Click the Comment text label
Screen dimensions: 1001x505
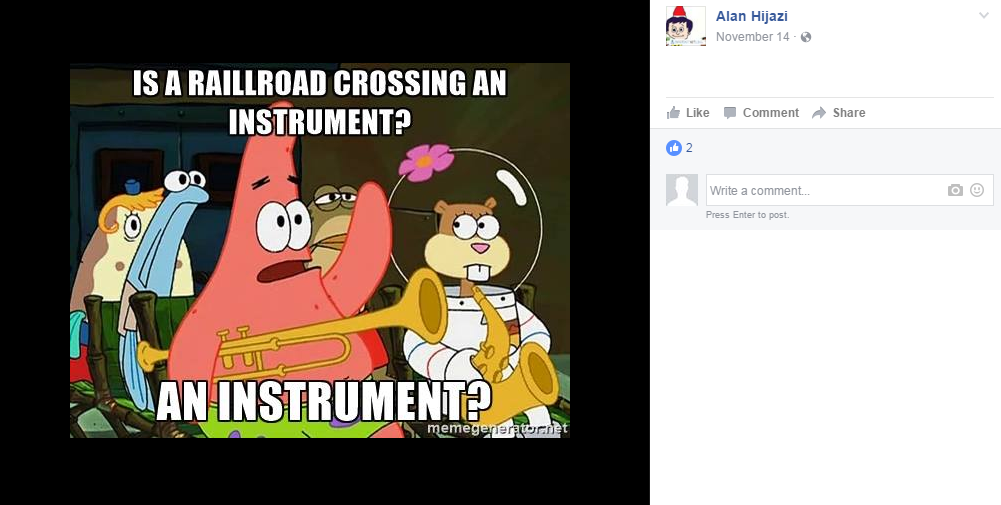coord(771,113)
